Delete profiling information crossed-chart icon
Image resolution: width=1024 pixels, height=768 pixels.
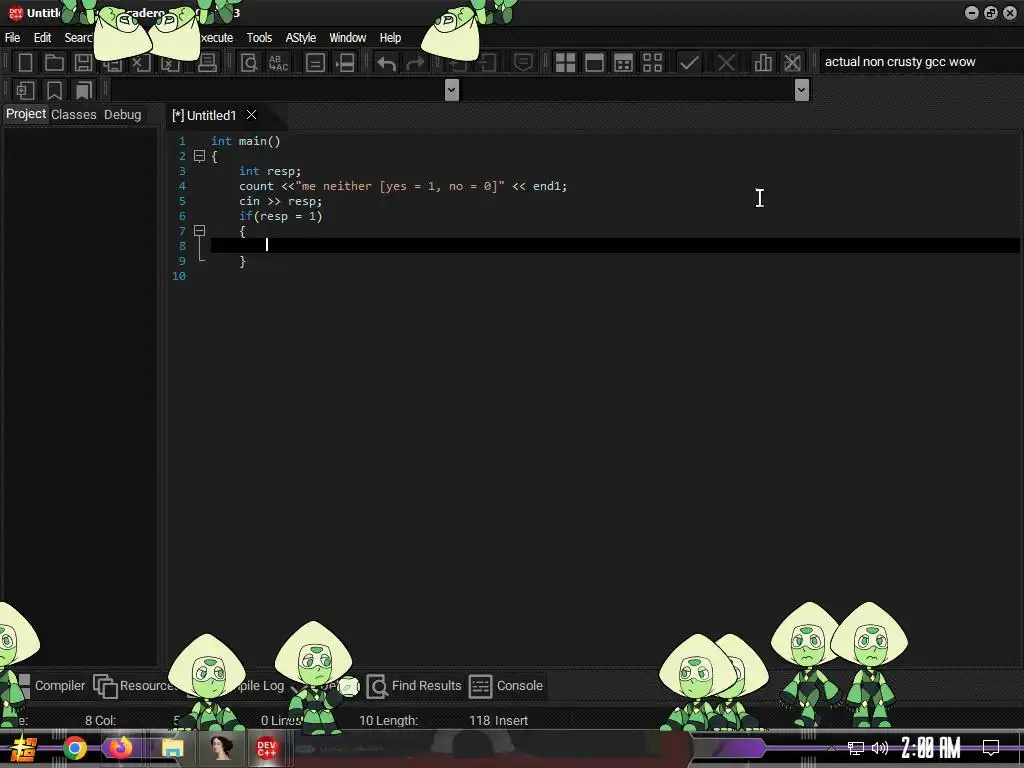[792, 63]
